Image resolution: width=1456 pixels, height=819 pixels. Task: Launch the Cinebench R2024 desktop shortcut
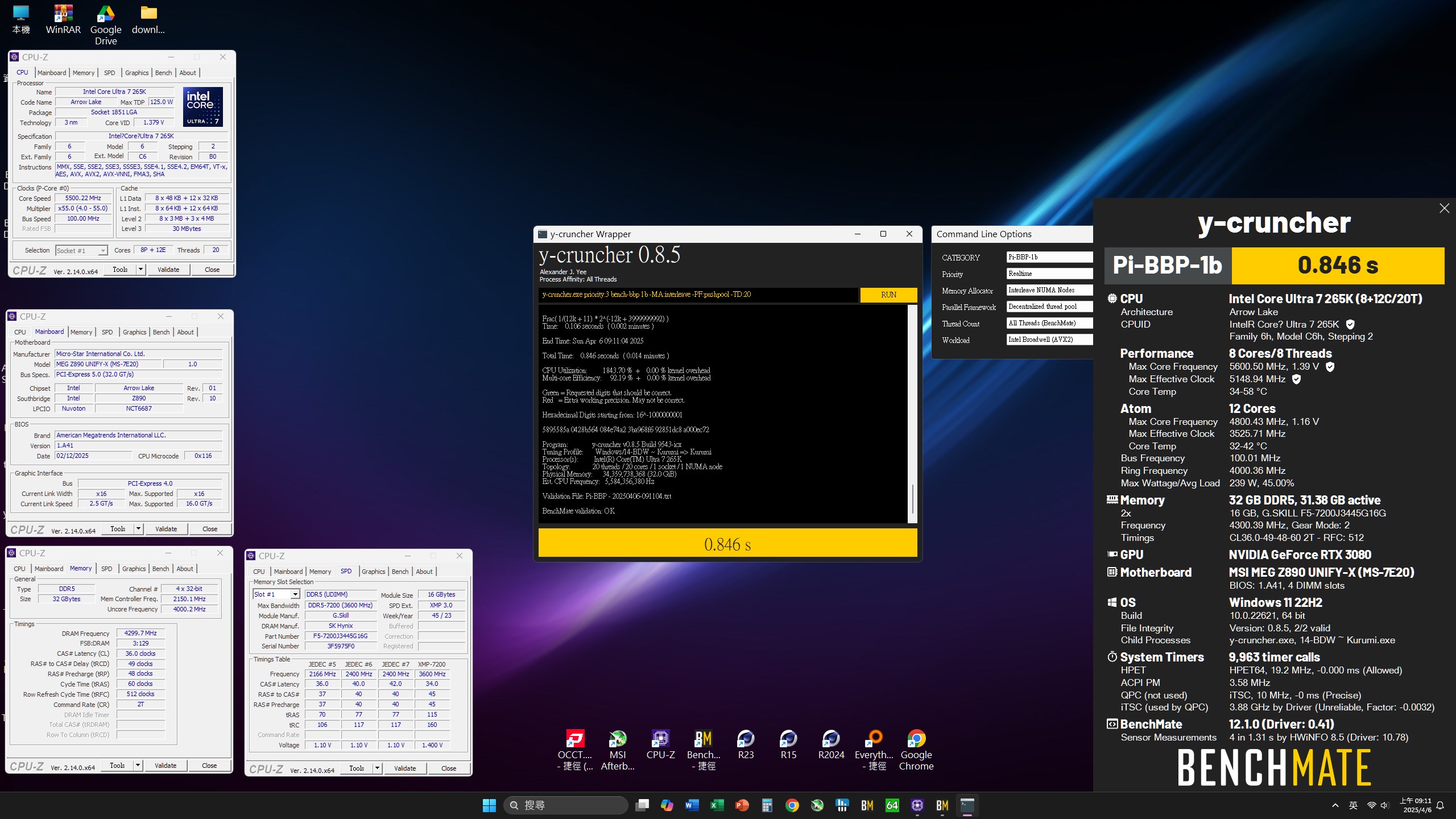(831, 744)
